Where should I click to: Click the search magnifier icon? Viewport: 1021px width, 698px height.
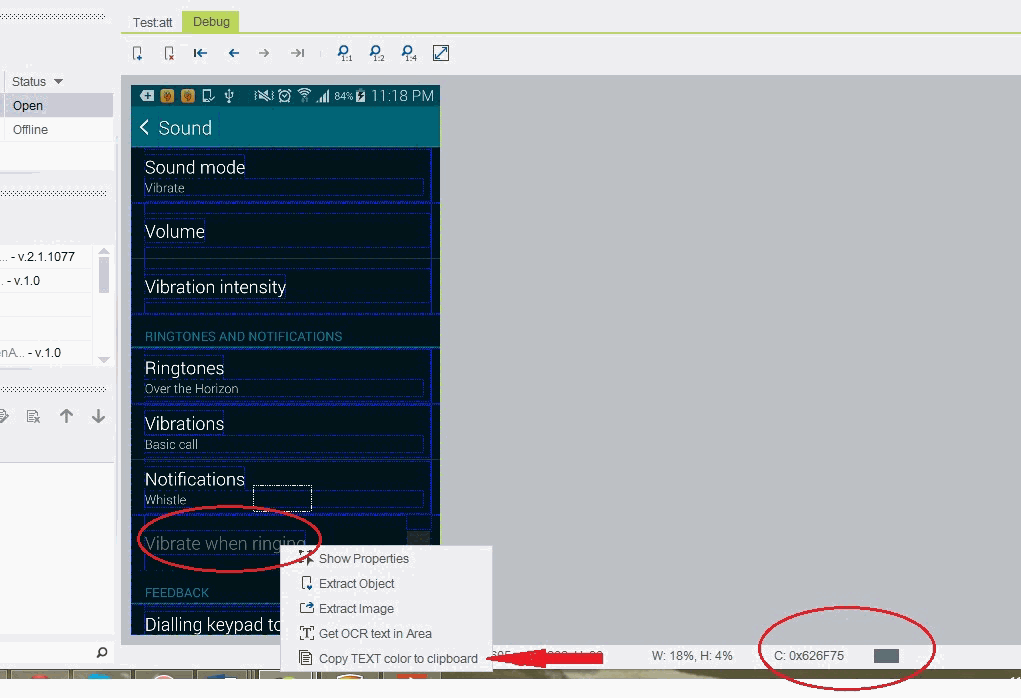point(101,653)
